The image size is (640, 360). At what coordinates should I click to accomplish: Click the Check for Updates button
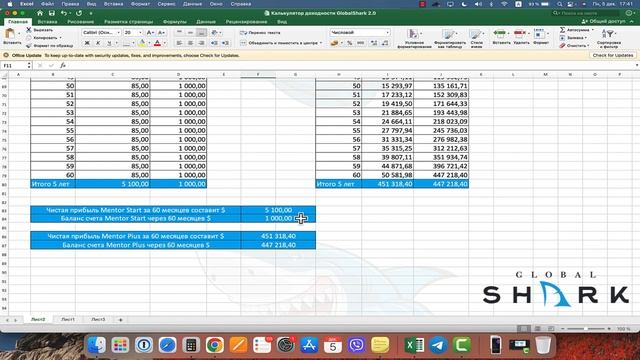tap(613, 55)
